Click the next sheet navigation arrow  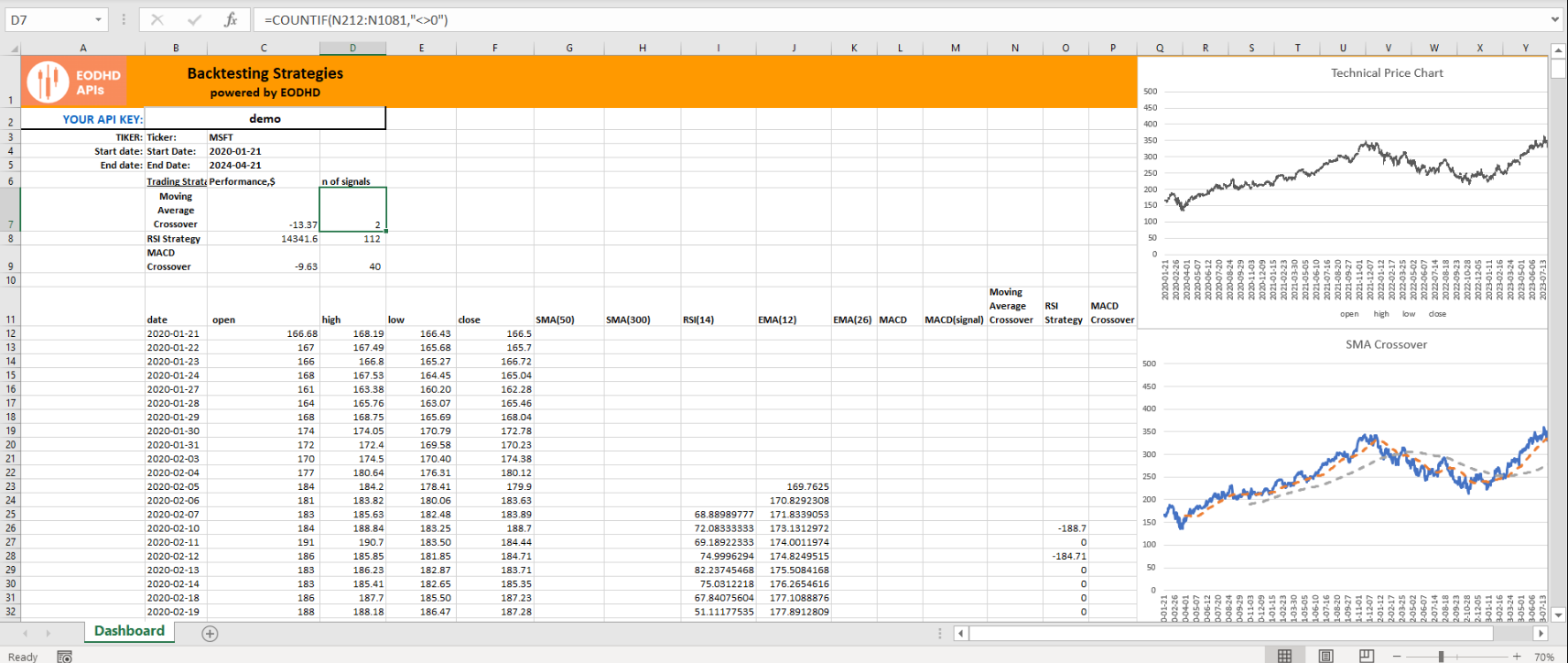point(49,634)
